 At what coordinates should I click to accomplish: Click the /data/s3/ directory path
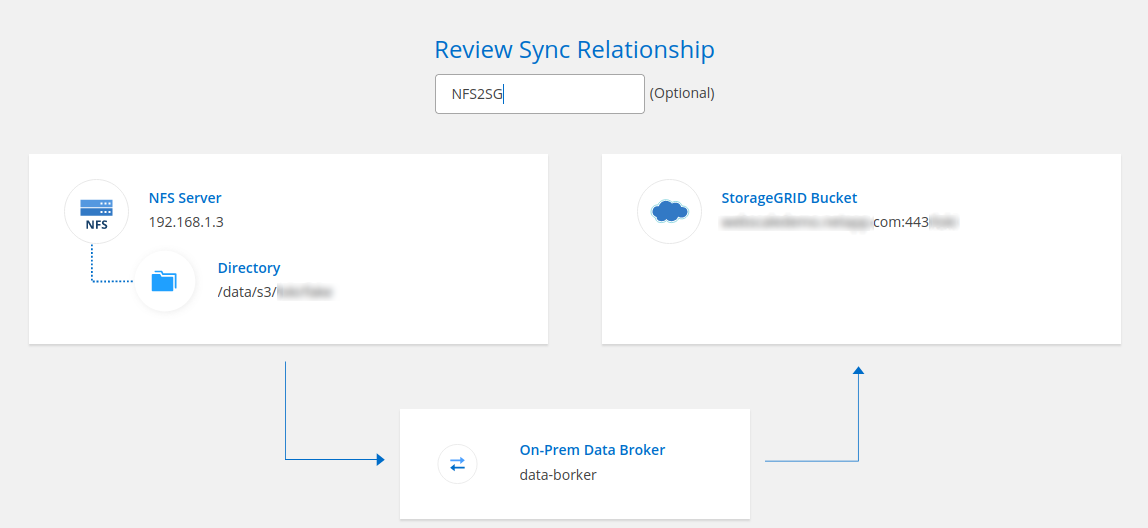pyautogui.click(x=275, y=292)
